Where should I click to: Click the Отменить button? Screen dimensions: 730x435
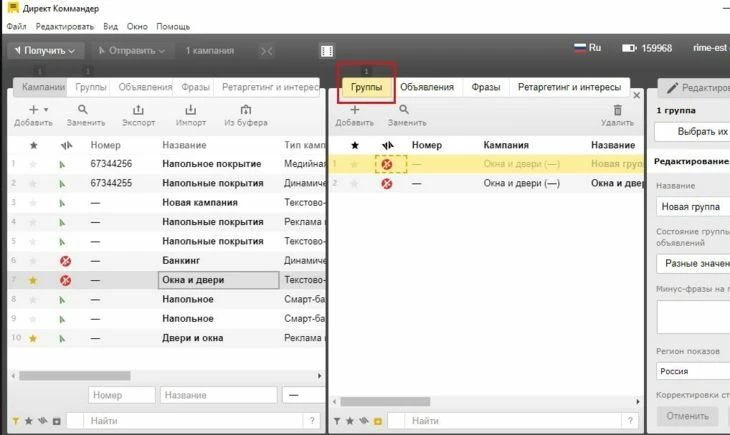(687, 416)
